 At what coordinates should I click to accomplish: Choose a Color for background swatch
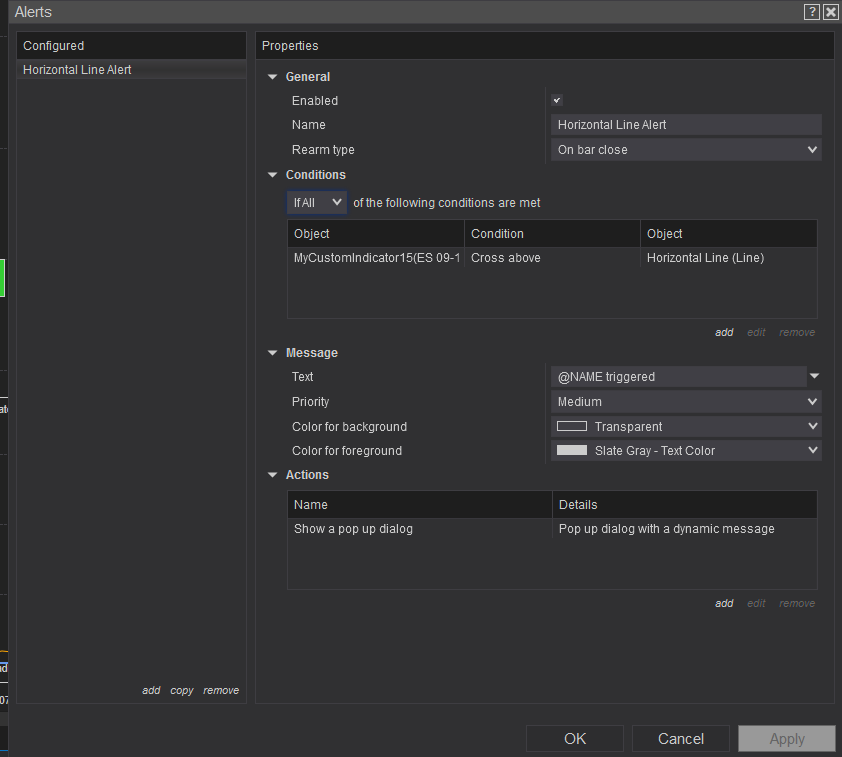(x=686, y=427)
